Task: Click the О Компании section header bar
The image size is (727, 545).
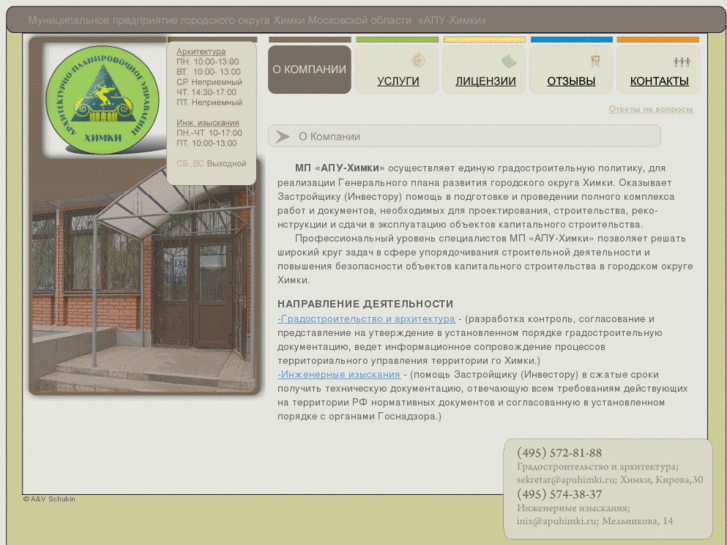Action: pos(464,136)
